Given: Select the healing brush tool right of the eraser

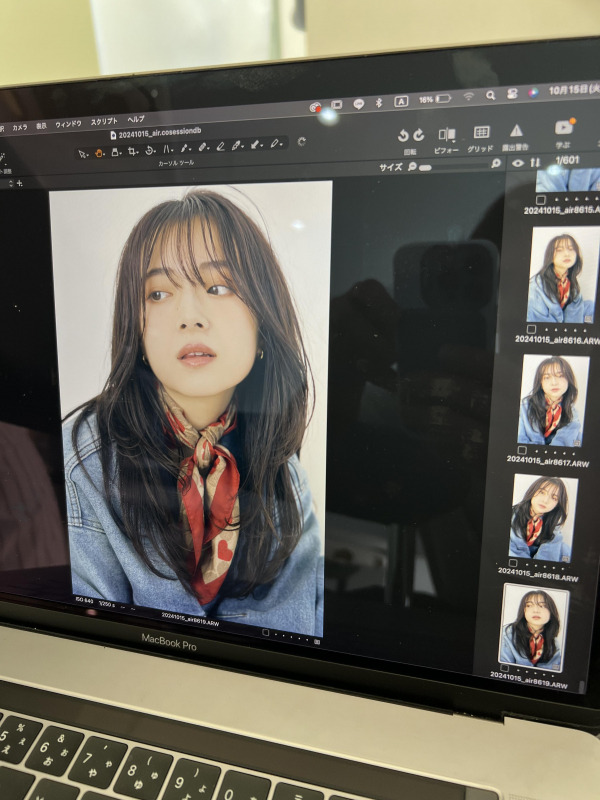Looking at the screenshot, I should pyautogui.click(x=237, y=146).
